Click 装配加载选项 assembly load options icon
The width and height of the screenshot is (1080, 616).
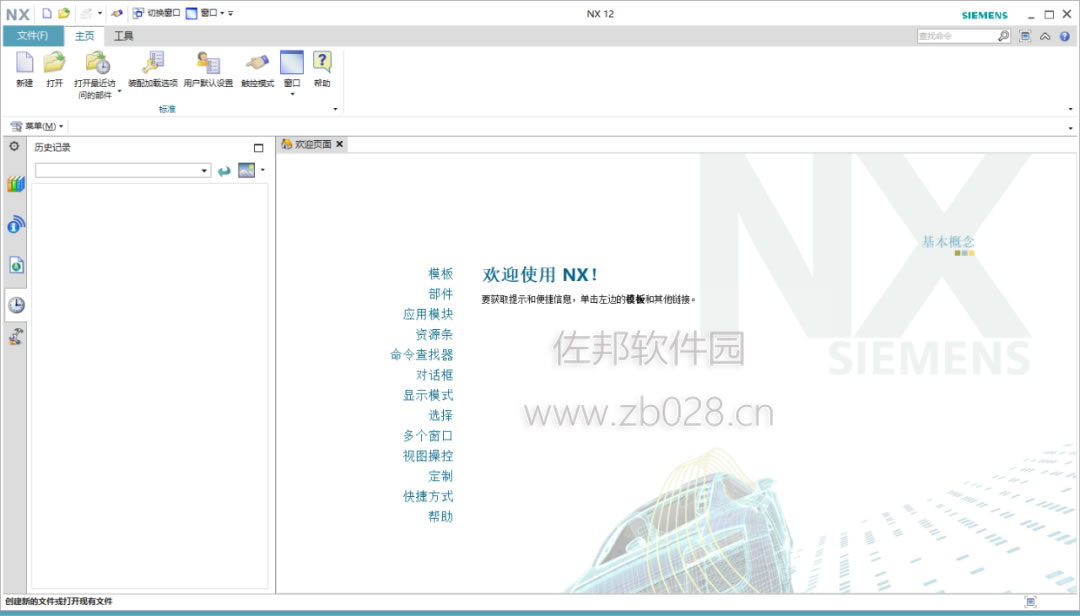[x=153, y=69]
